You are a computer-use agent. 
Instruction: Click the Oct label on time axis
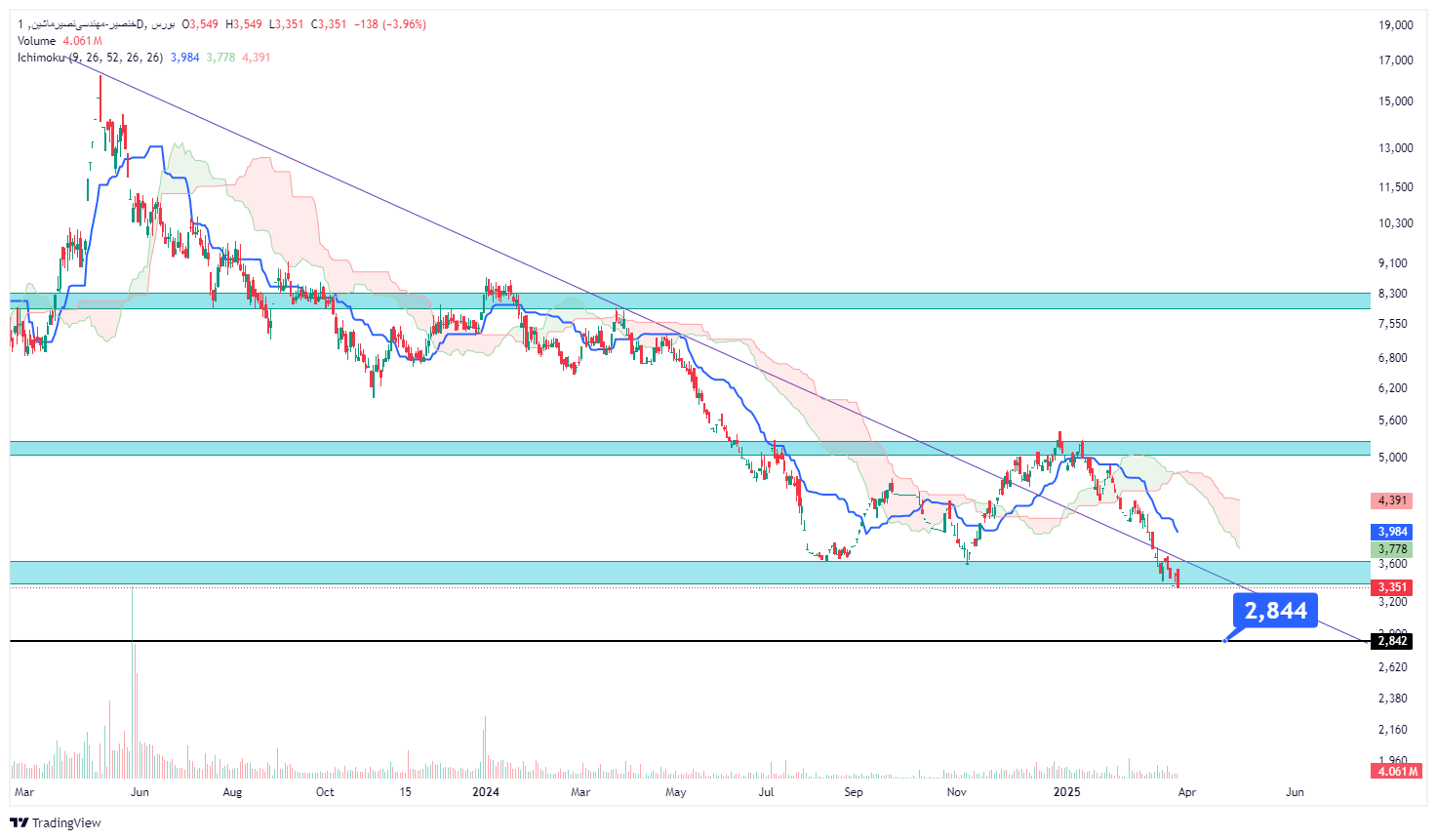click(325, 792)
